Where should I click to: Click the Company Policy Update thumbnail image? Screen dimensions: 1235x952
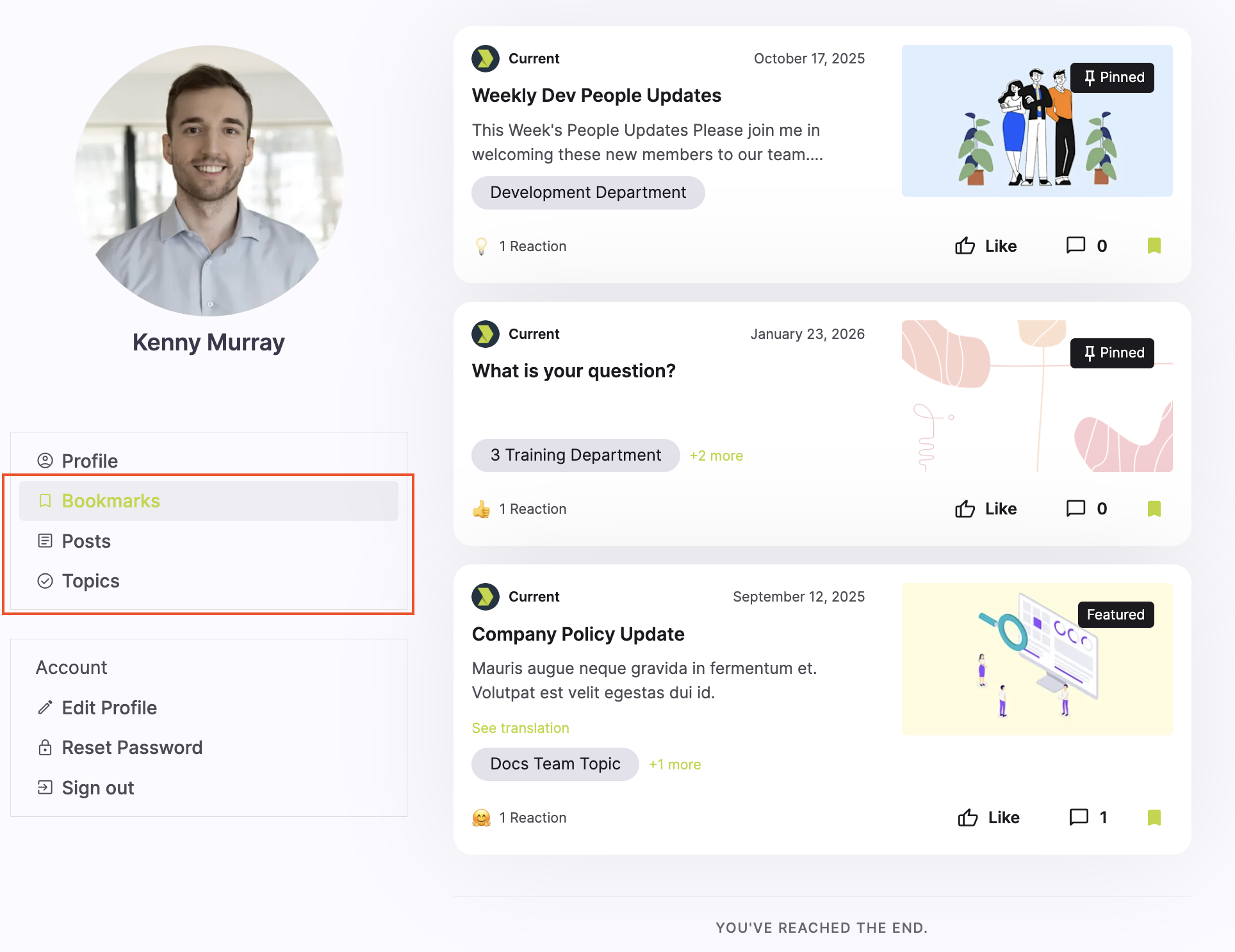click(x=1037, y=659)
